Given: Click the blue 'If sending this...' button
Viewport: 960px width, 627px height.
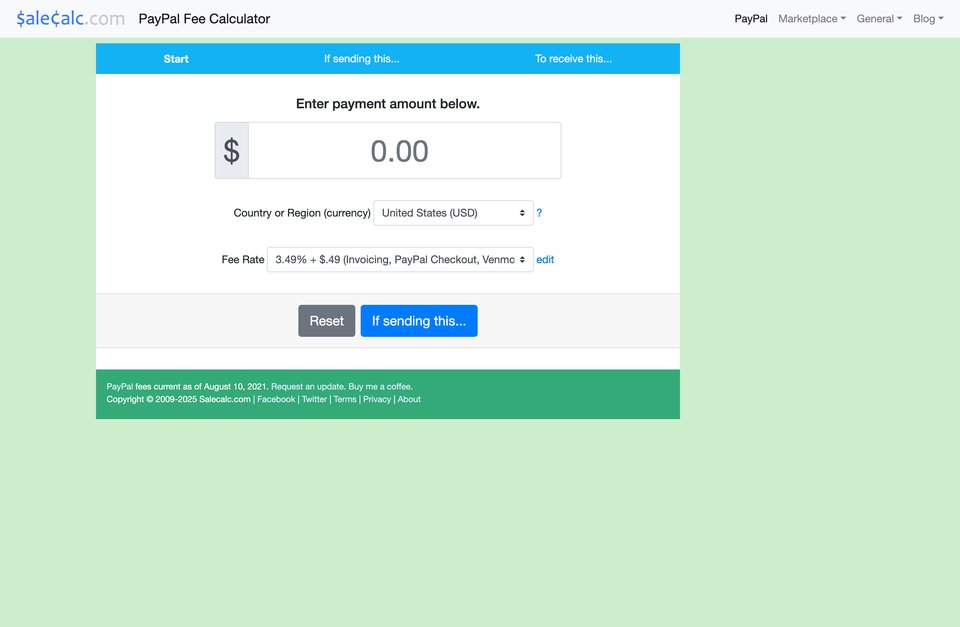Looking at the screenshot, I should point(419,321).
